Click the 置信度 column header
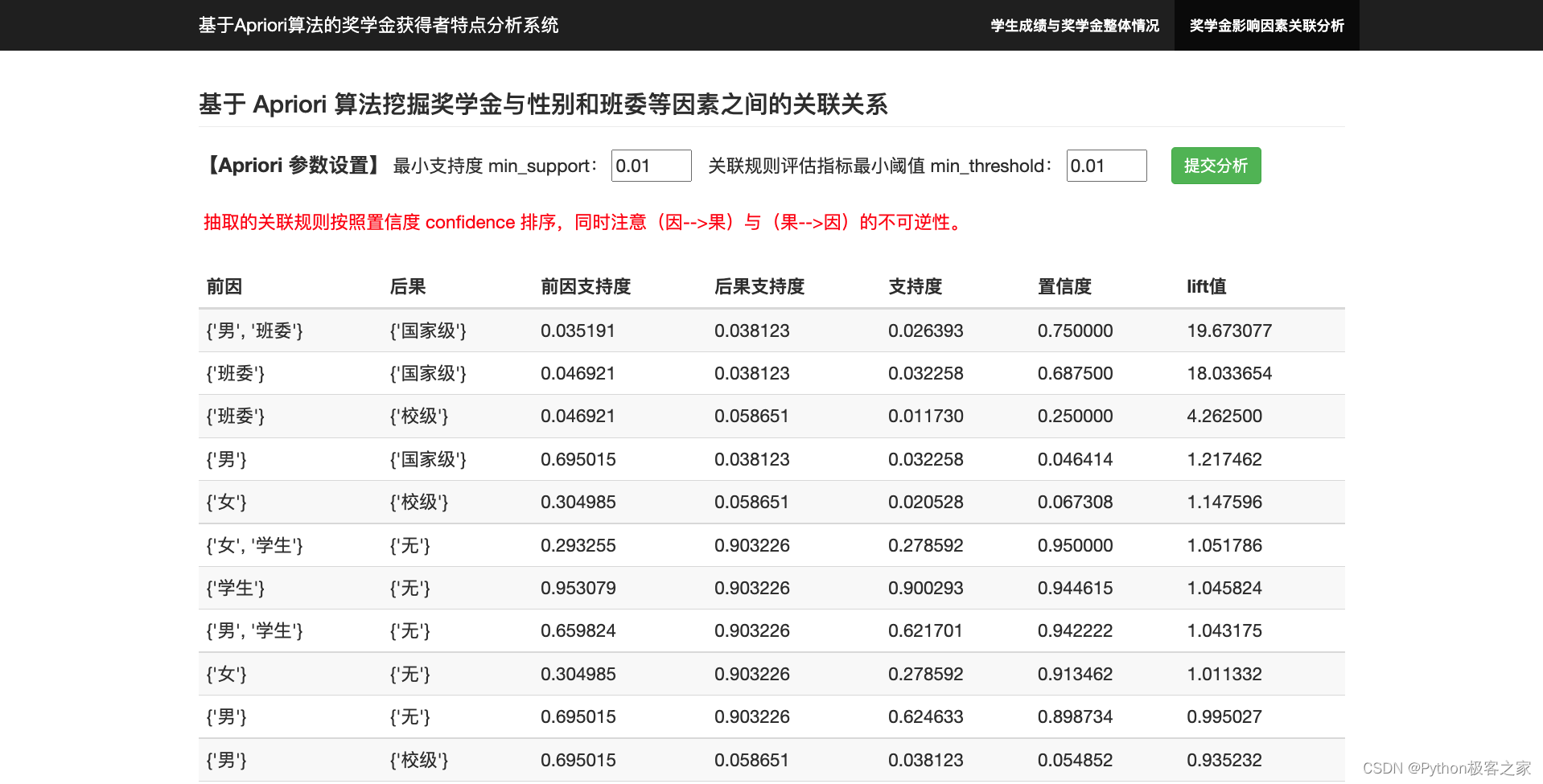1543x784 pixels. tap(1064, 286)
